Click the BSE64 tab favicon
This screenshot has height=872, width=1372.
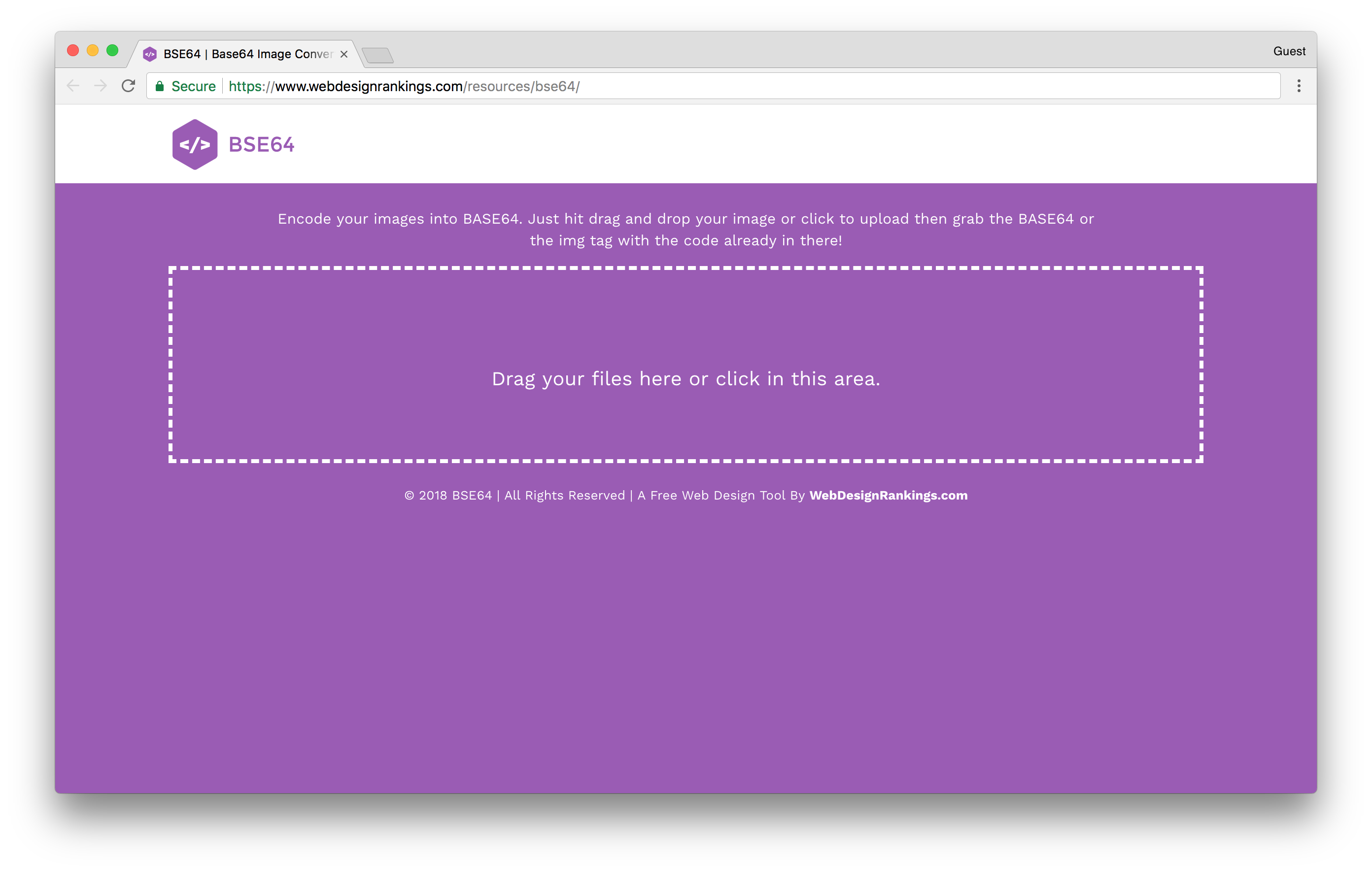pos(149,54)
